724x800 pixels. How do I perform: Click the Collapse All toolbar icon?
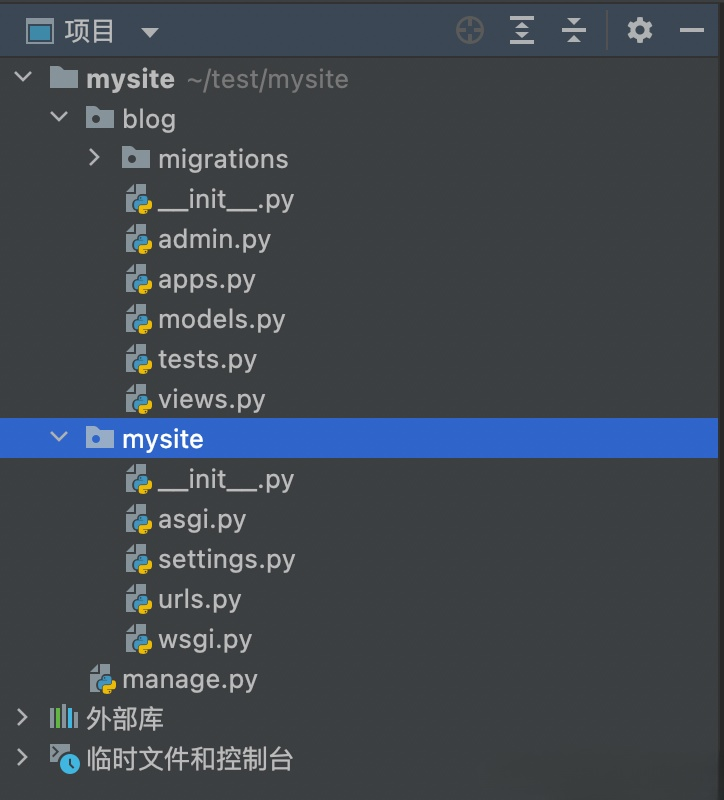click(x=573, y=30)
